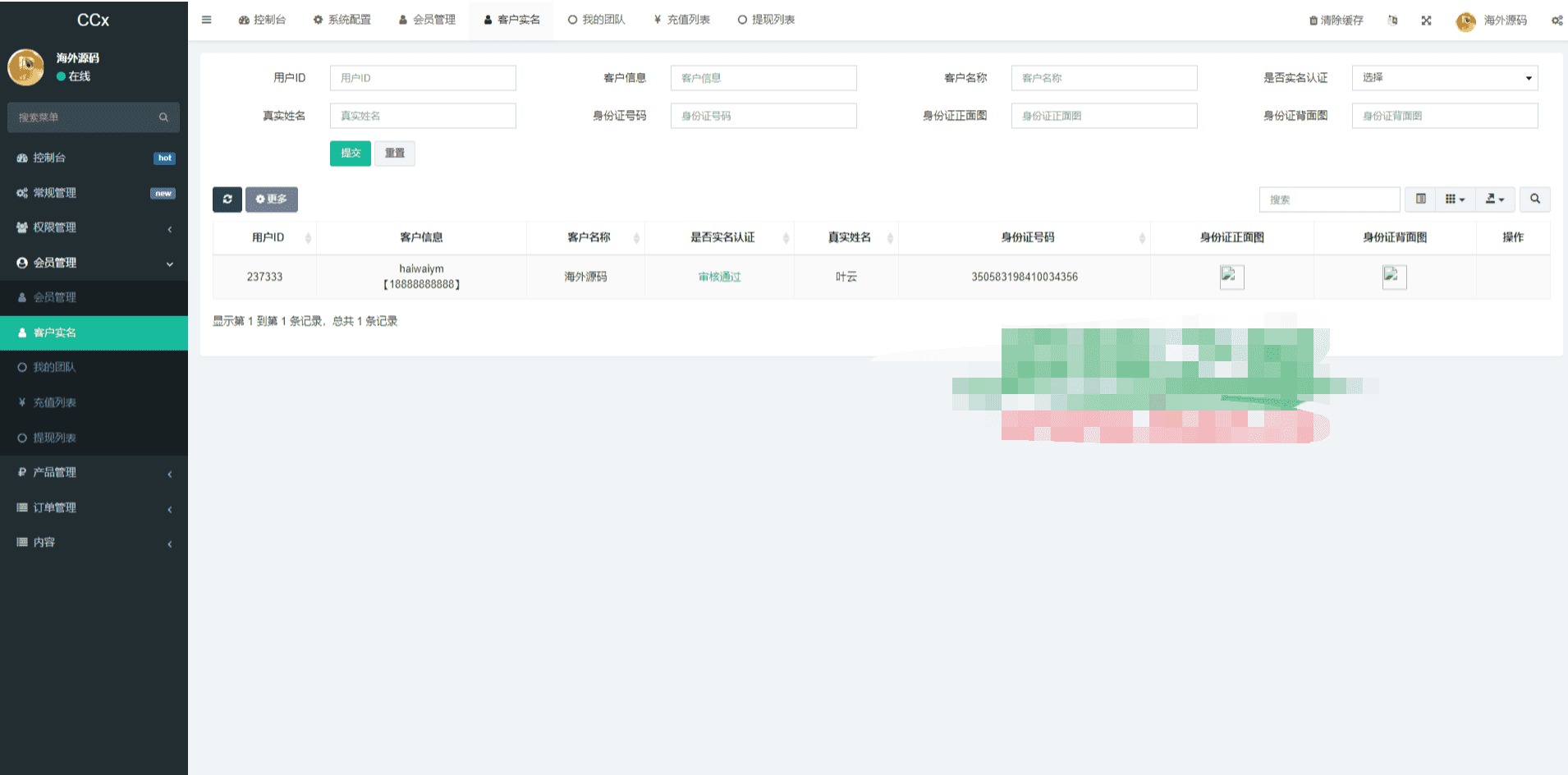Open the ID front image thumbnail
The image size is (1568, 775).
(x=1231, y=277)
